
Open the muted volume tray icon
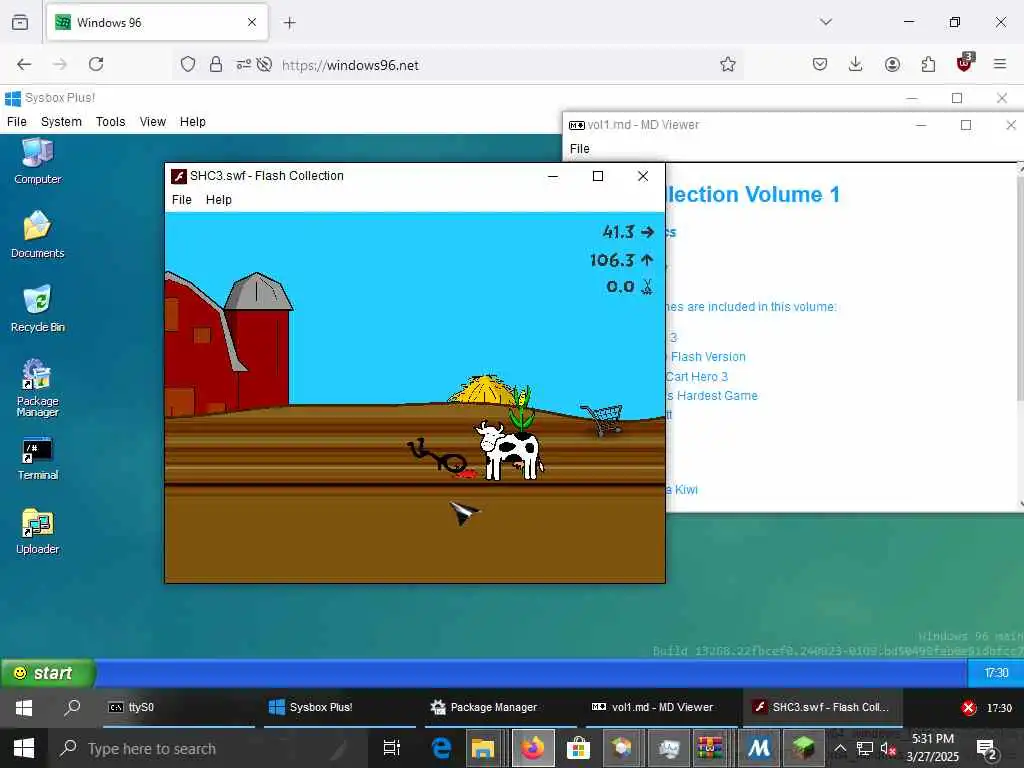[888, 748]
